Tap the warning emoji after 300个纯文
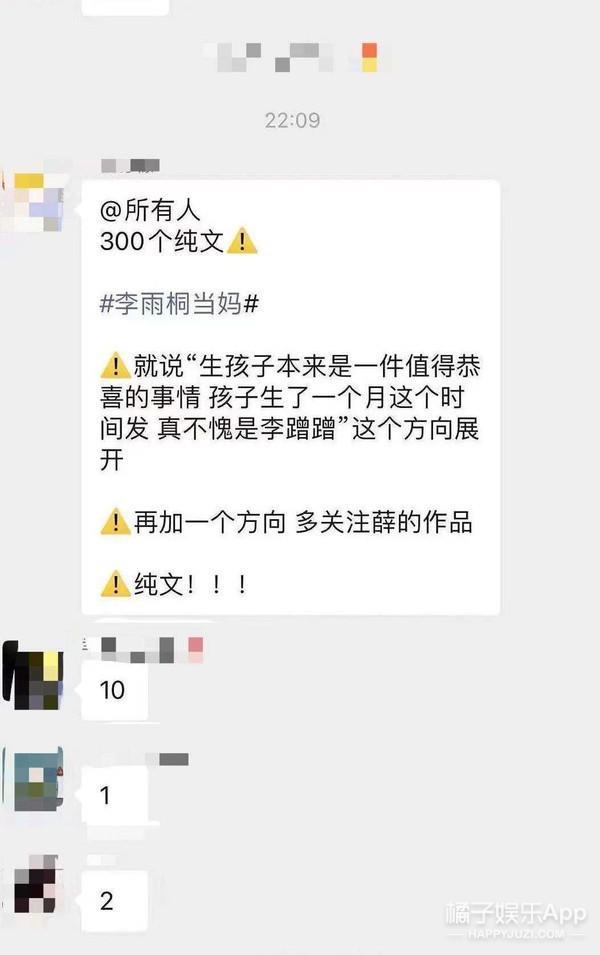This screenshot has width=600, height=955. click(x=242, y=241)
